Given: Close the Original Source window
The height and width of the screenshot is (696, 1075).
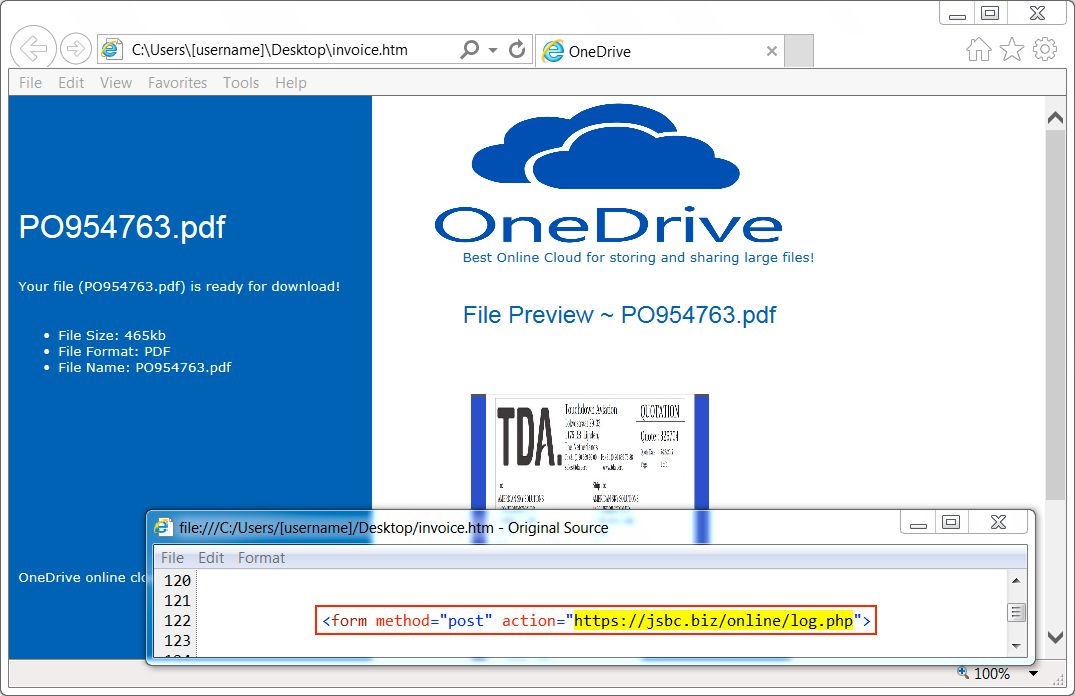Looking at the screenshot, I should coord(998,523).
